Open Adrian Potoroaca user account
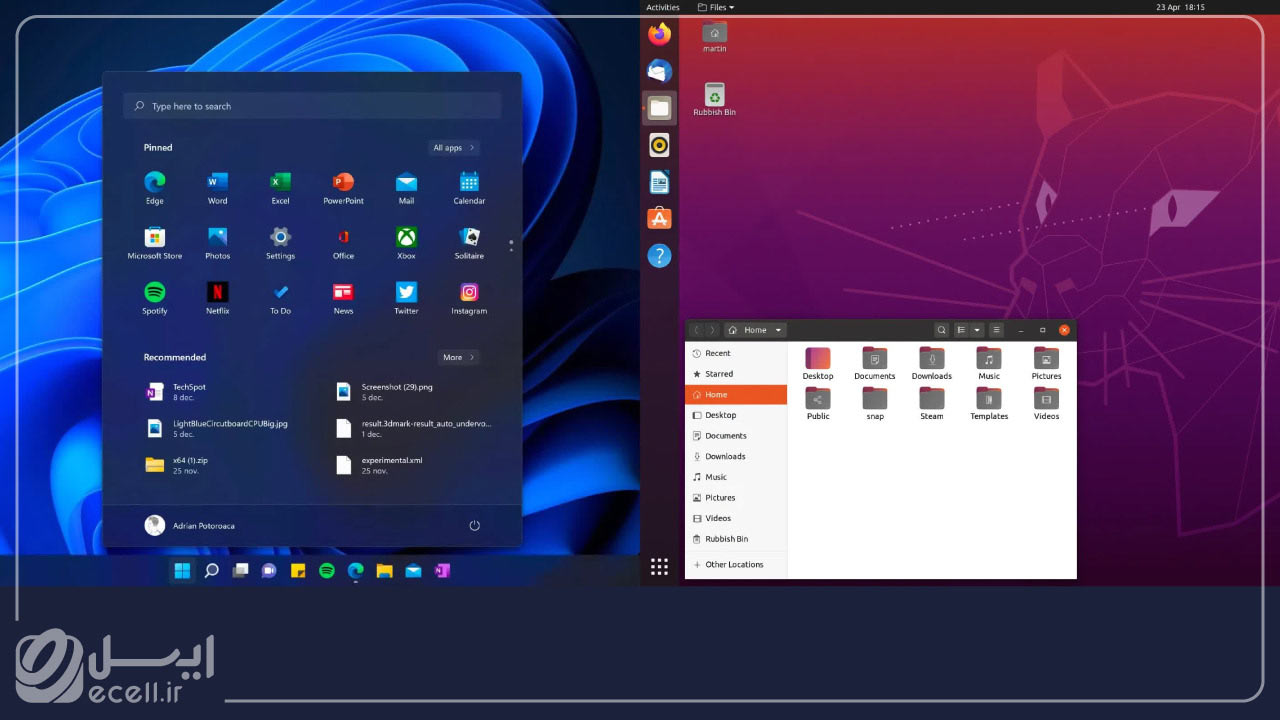This screenshot has height=720, width=1280. click(190, 525)
